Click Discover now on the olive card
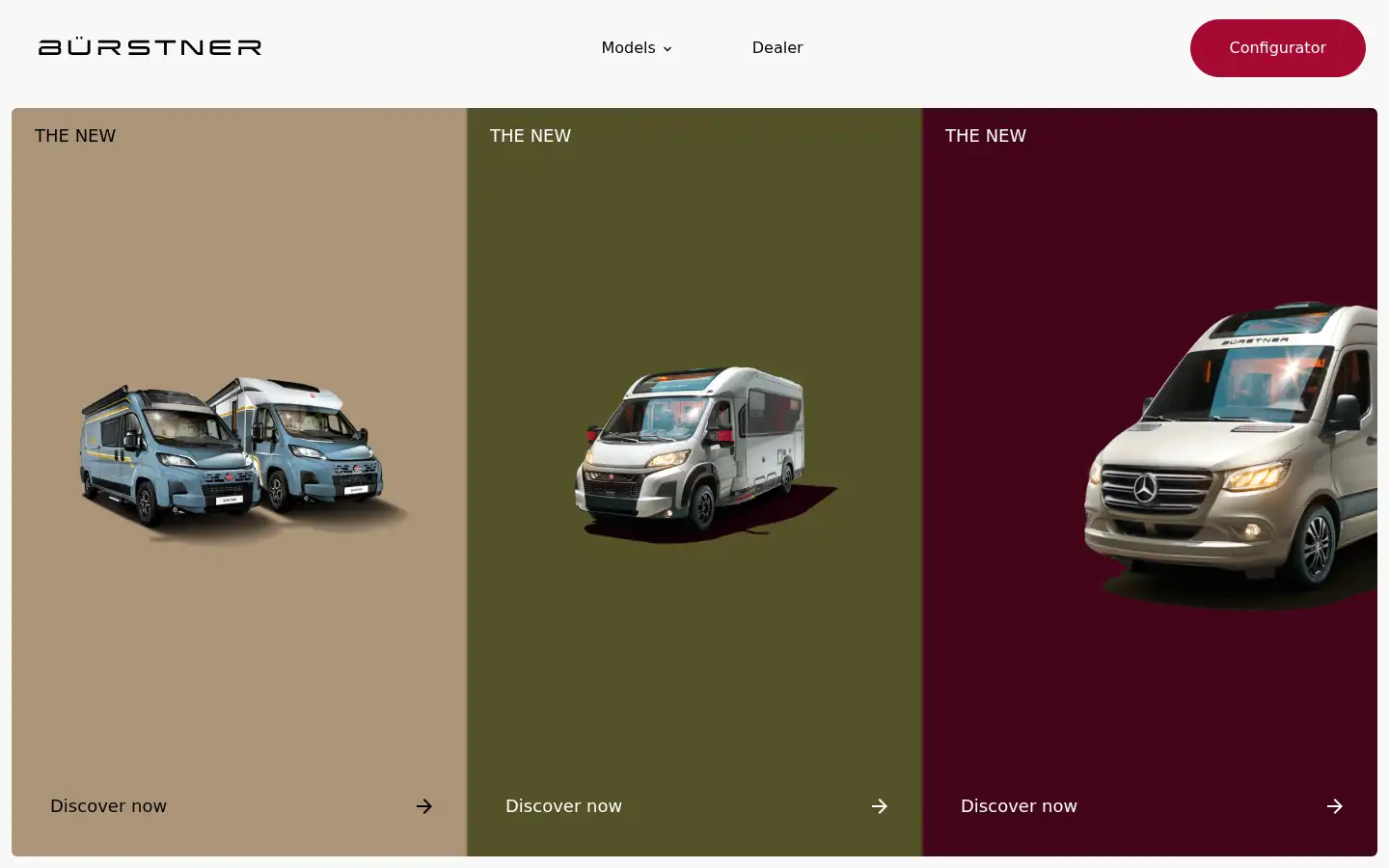The height and width of the screenshot is (868, 1389). 564,806
